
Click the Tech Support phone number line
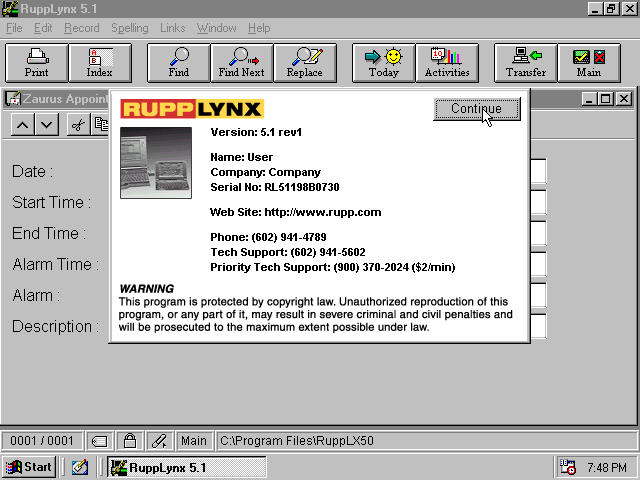(288, 252)
